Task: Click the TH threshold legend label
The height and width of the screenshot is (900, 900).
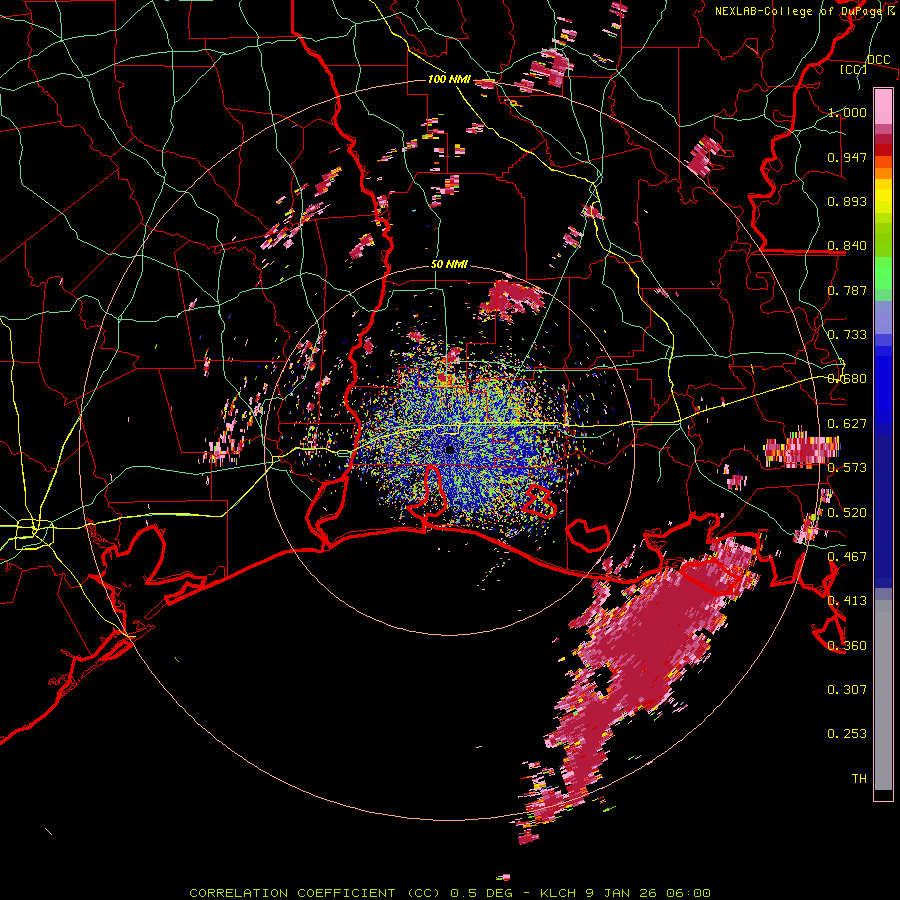Action: tap(859, 779)
